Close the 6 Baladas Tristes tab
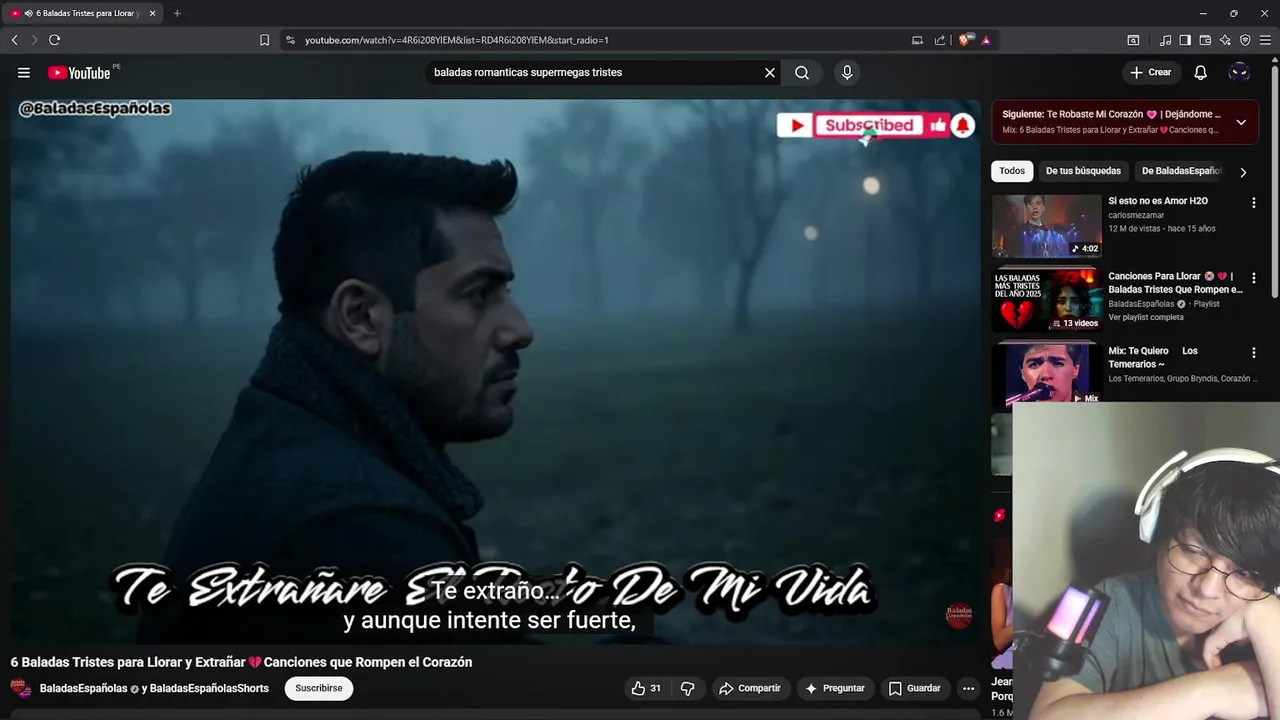The height and width of the screenshot is (720, 1280). pyautogui.click(x=152, y=13)
